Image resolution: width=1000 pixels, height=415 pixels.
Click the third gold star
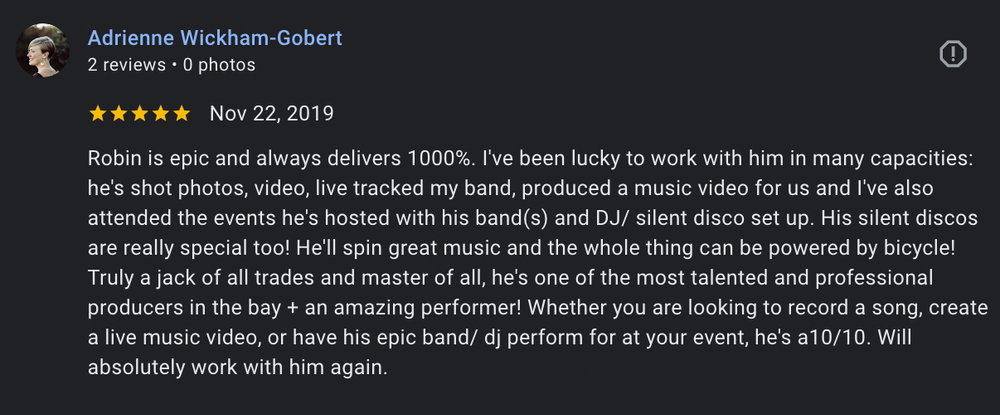coord(140,113)
